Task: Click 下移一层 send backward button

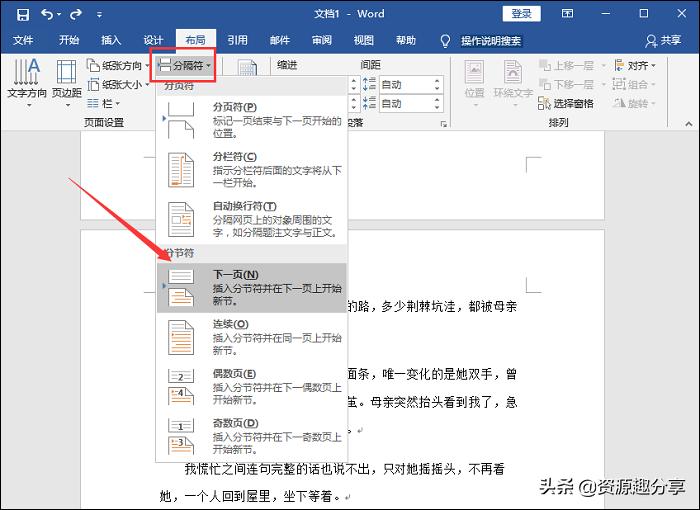Action: click(567, 84)
